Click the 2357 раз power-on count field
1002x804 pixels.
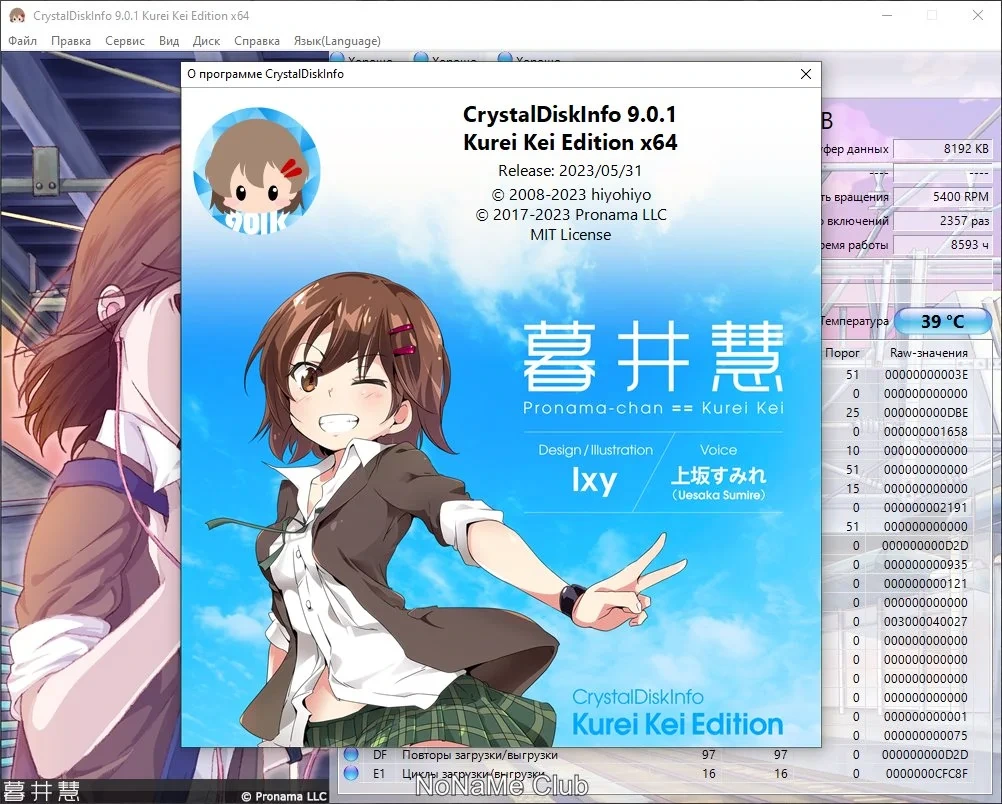pos(943,220)
